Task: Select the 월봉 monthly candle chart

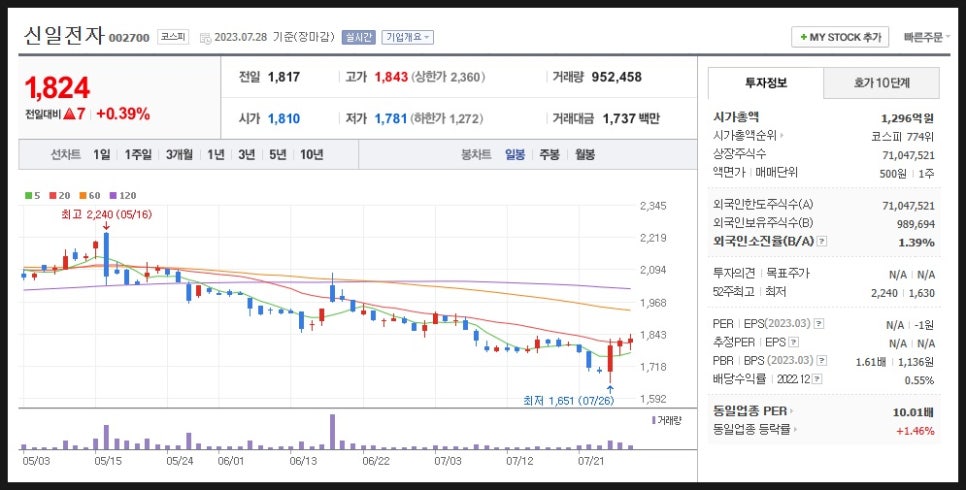Action: [x=585, y=155]
